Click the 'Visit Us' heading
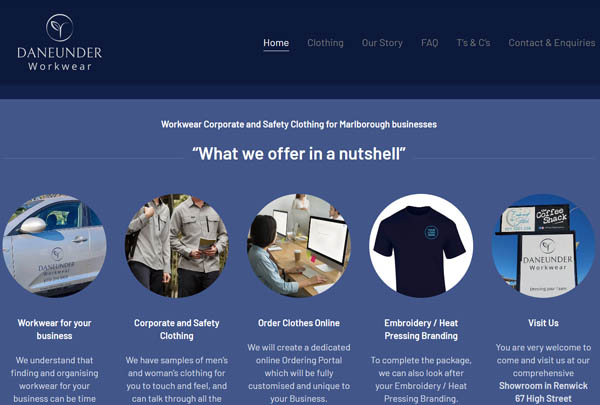600x405 pixels. (543, 323)
